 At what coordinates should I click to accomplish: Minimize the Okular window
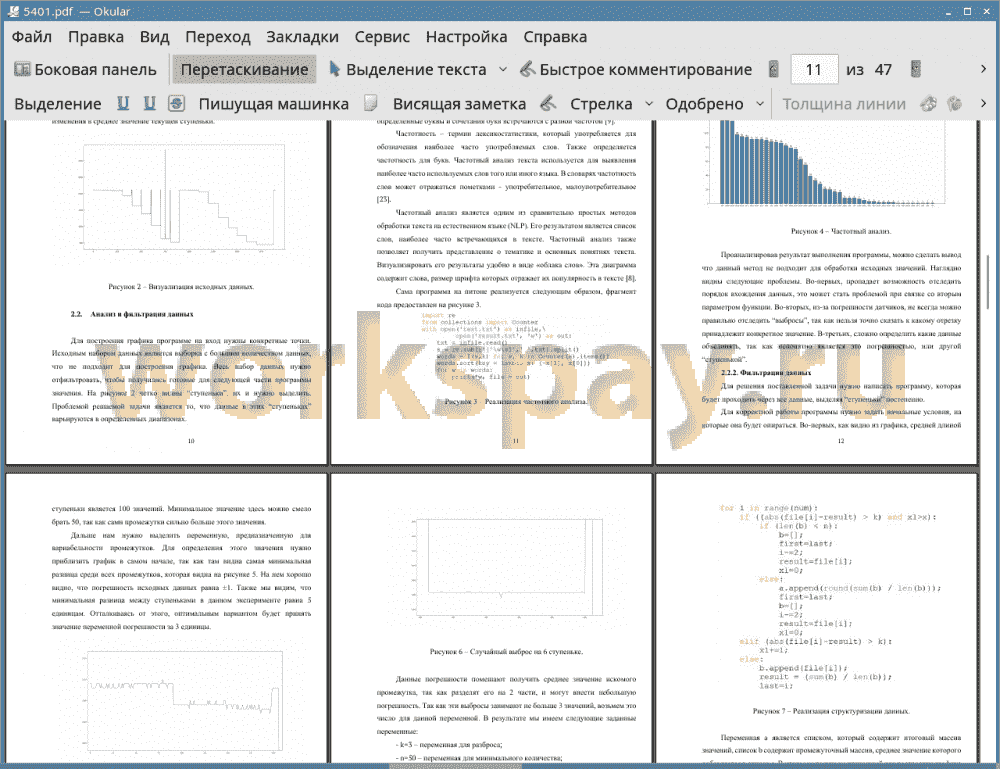pos(949,11)
